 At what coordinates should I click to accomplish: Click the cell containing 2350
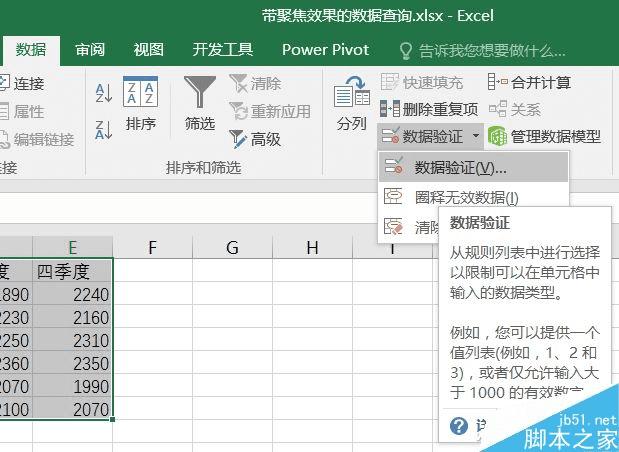[x=73, y=363]
